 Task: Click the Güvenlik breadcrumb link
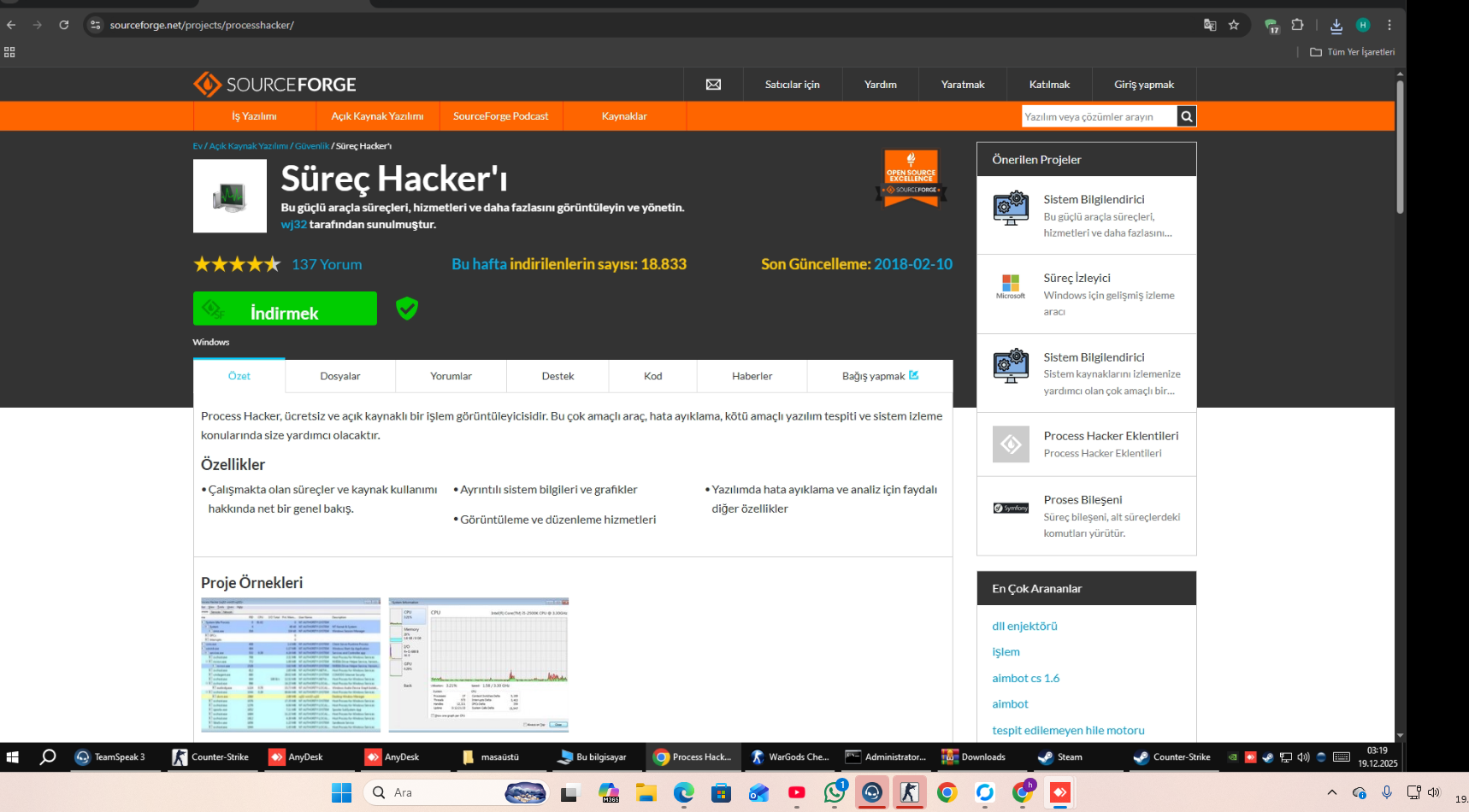312,146
